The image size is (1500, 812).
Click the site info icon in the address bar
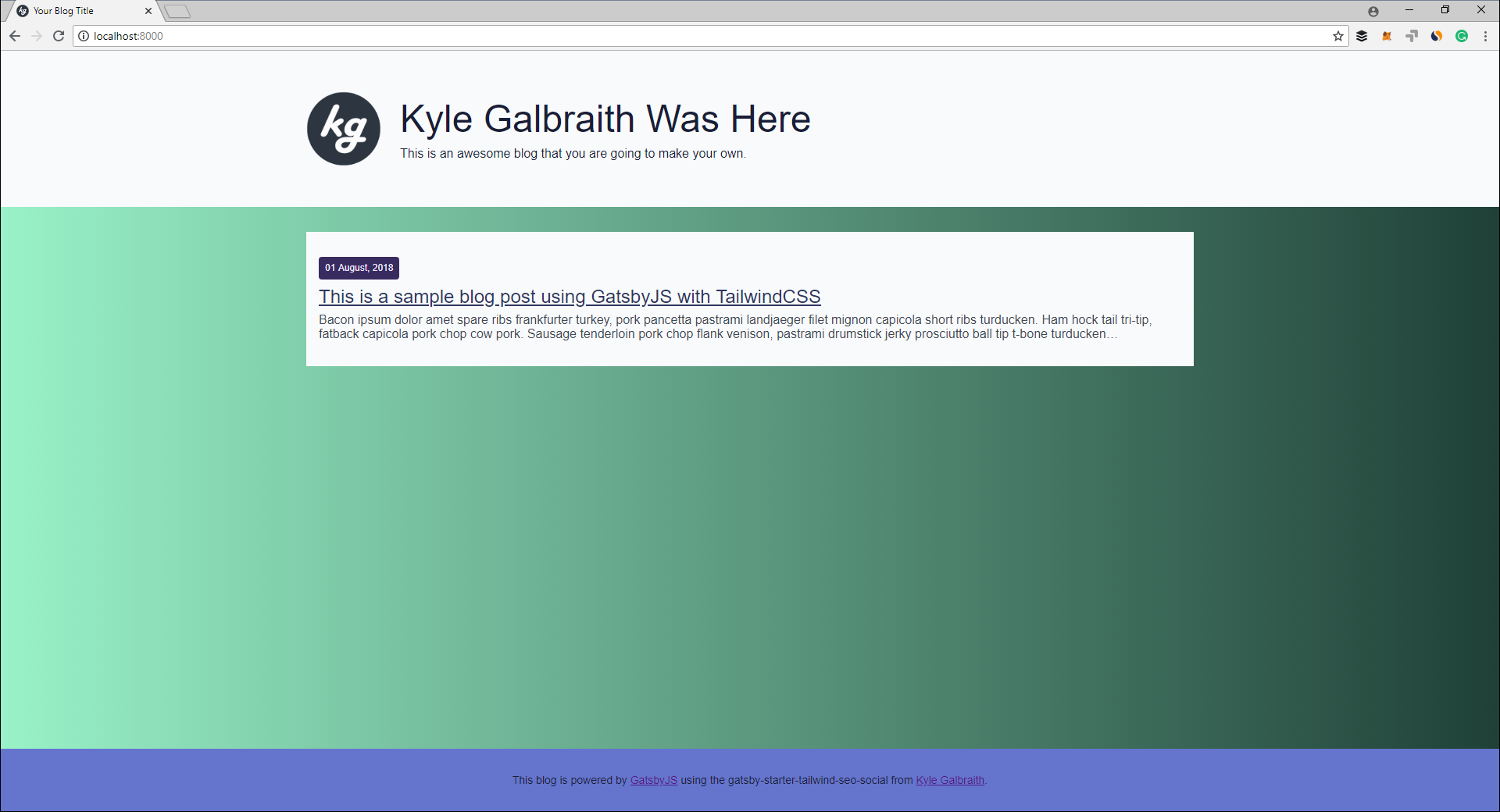[x=83, y=36]
